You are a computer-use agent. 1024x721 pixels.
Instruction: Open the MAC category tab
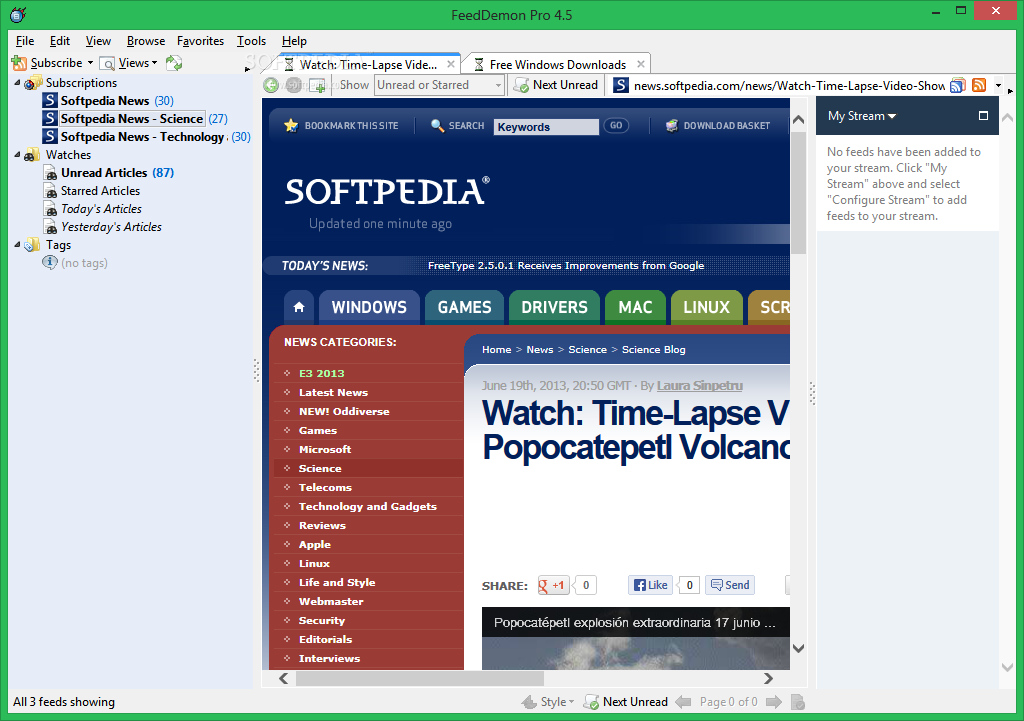click(x=635, y=307)
